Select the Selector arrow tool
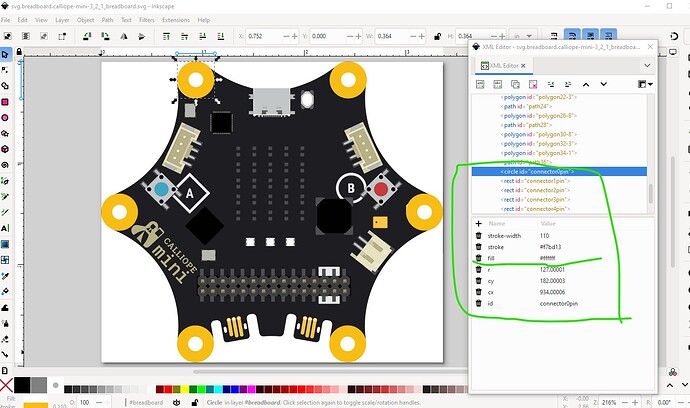Screen dimensions: 690x408 point(5,55)
